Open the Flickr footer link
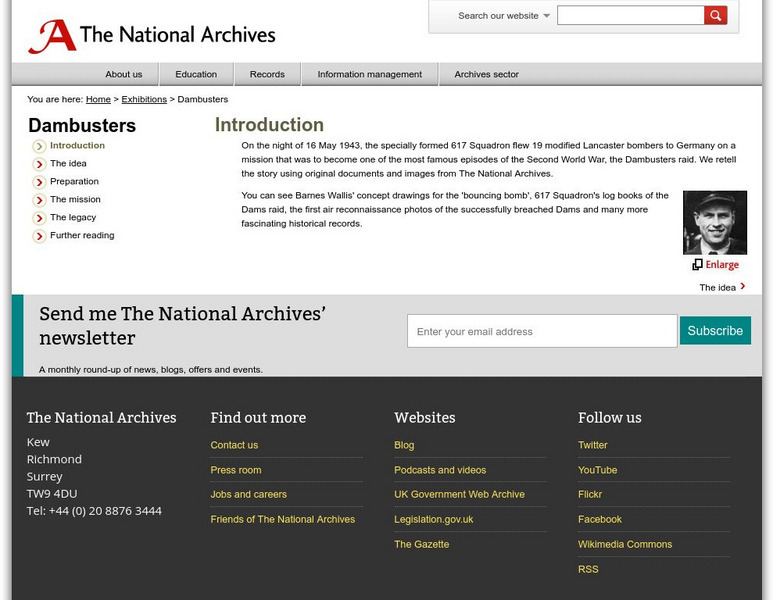Viewport: 773px width, 600px height. [x=590, y=494]
